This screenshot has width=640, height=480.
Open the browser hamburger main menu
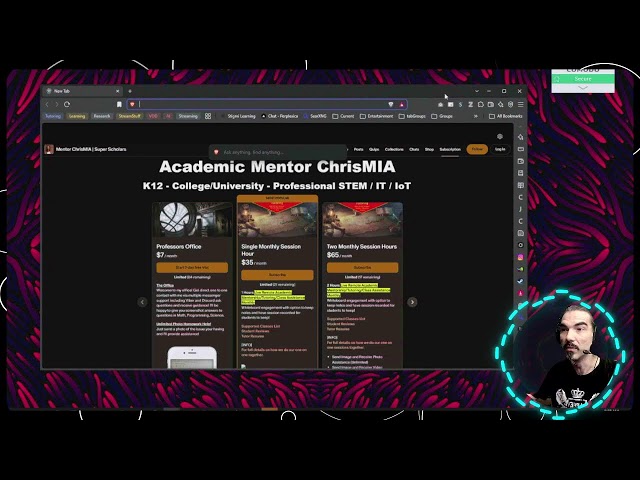click(x=520, y=104)
